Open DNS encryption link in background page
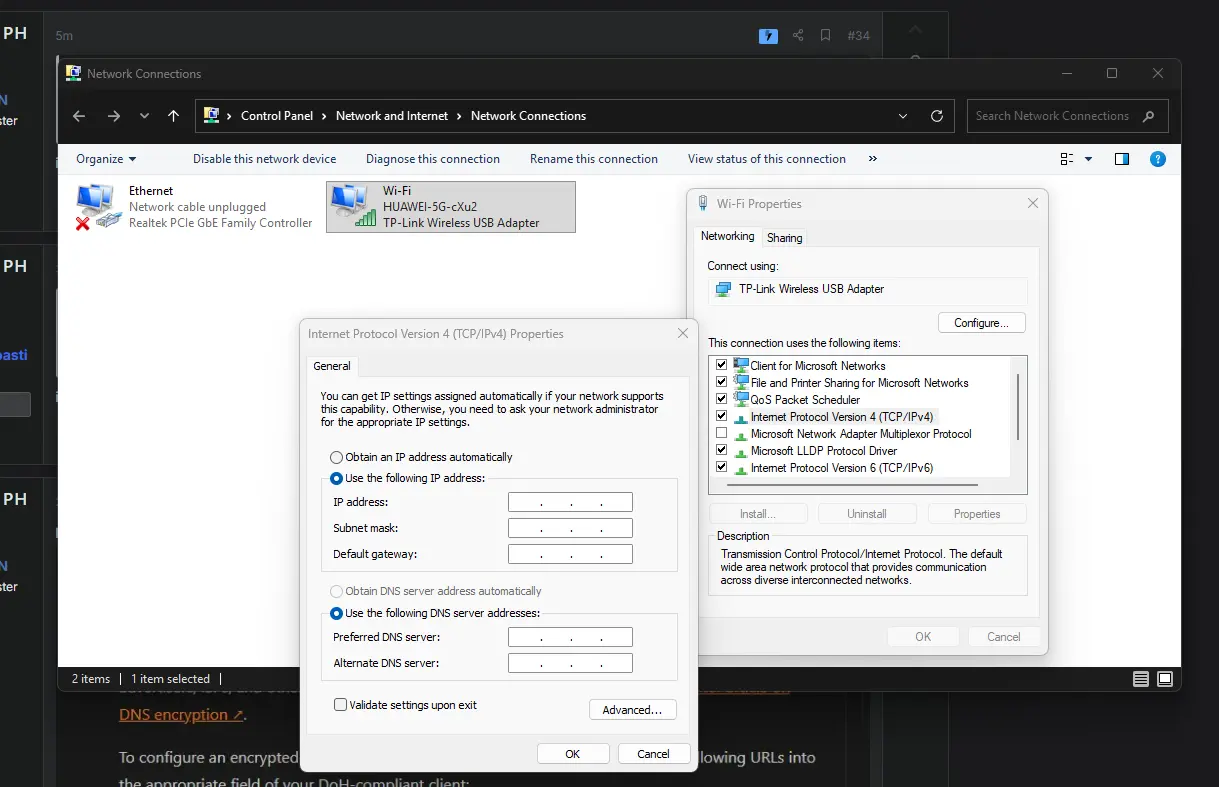 click(181, 715)
